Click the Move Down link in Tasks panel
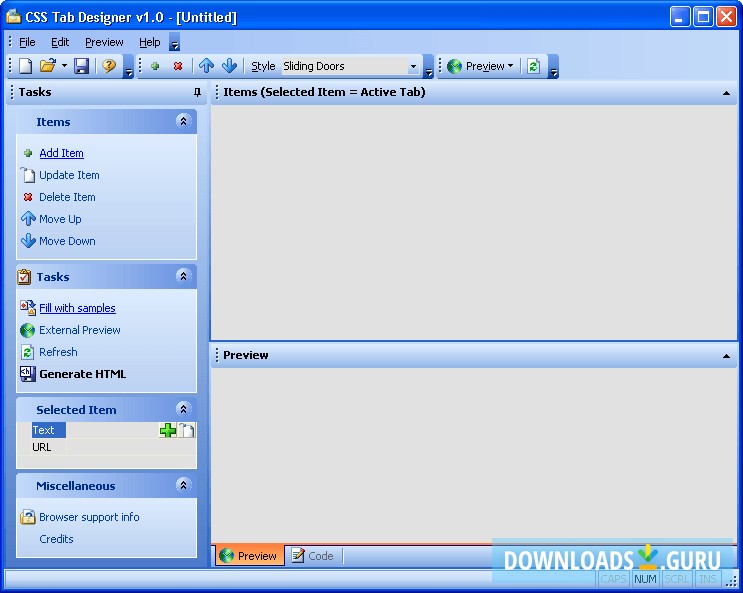The height and width of the screenshot is (593, 743). click(x=67, y=241)
